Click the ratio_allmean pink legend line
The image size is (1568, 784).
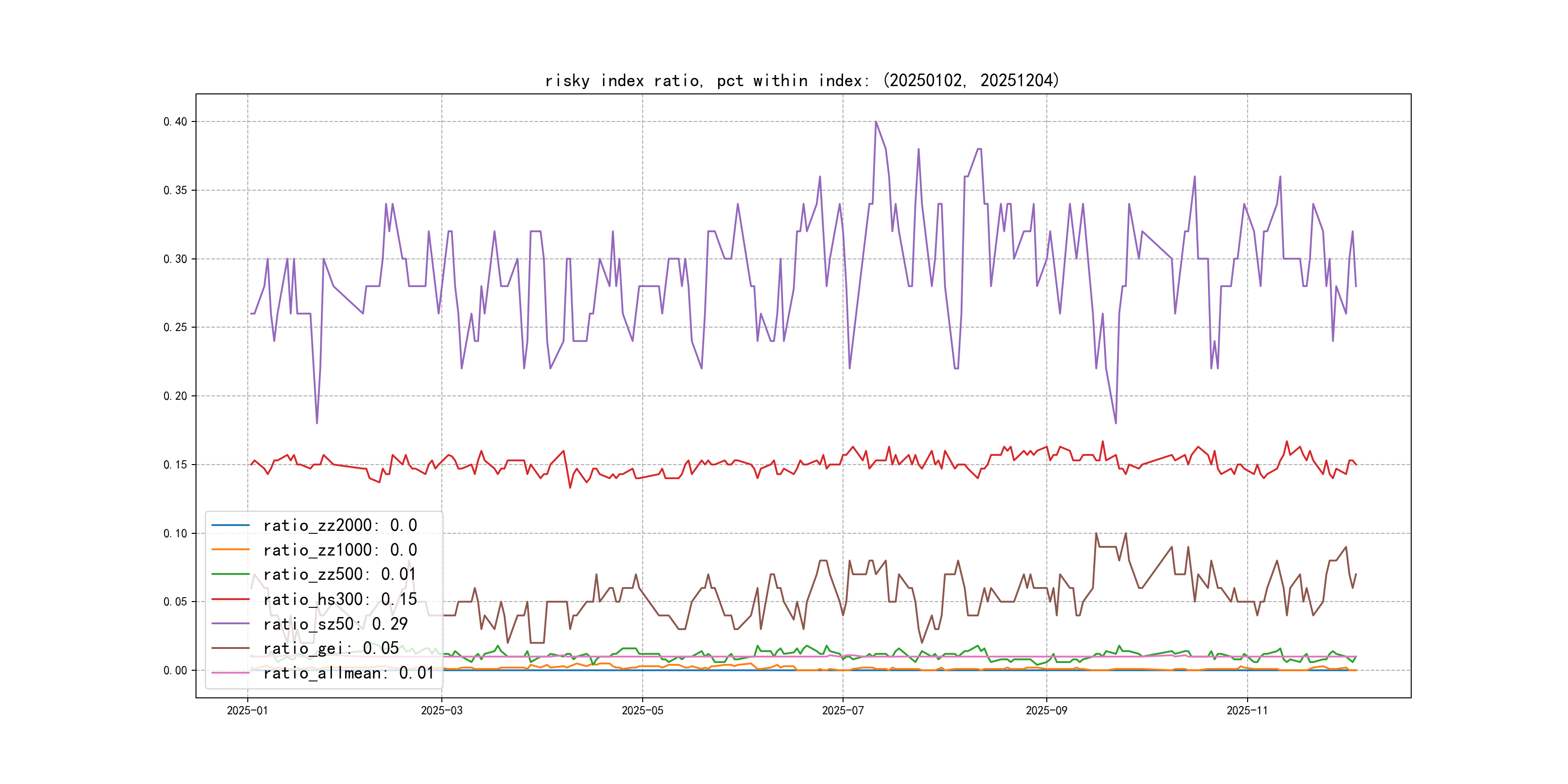coord(230,673)
